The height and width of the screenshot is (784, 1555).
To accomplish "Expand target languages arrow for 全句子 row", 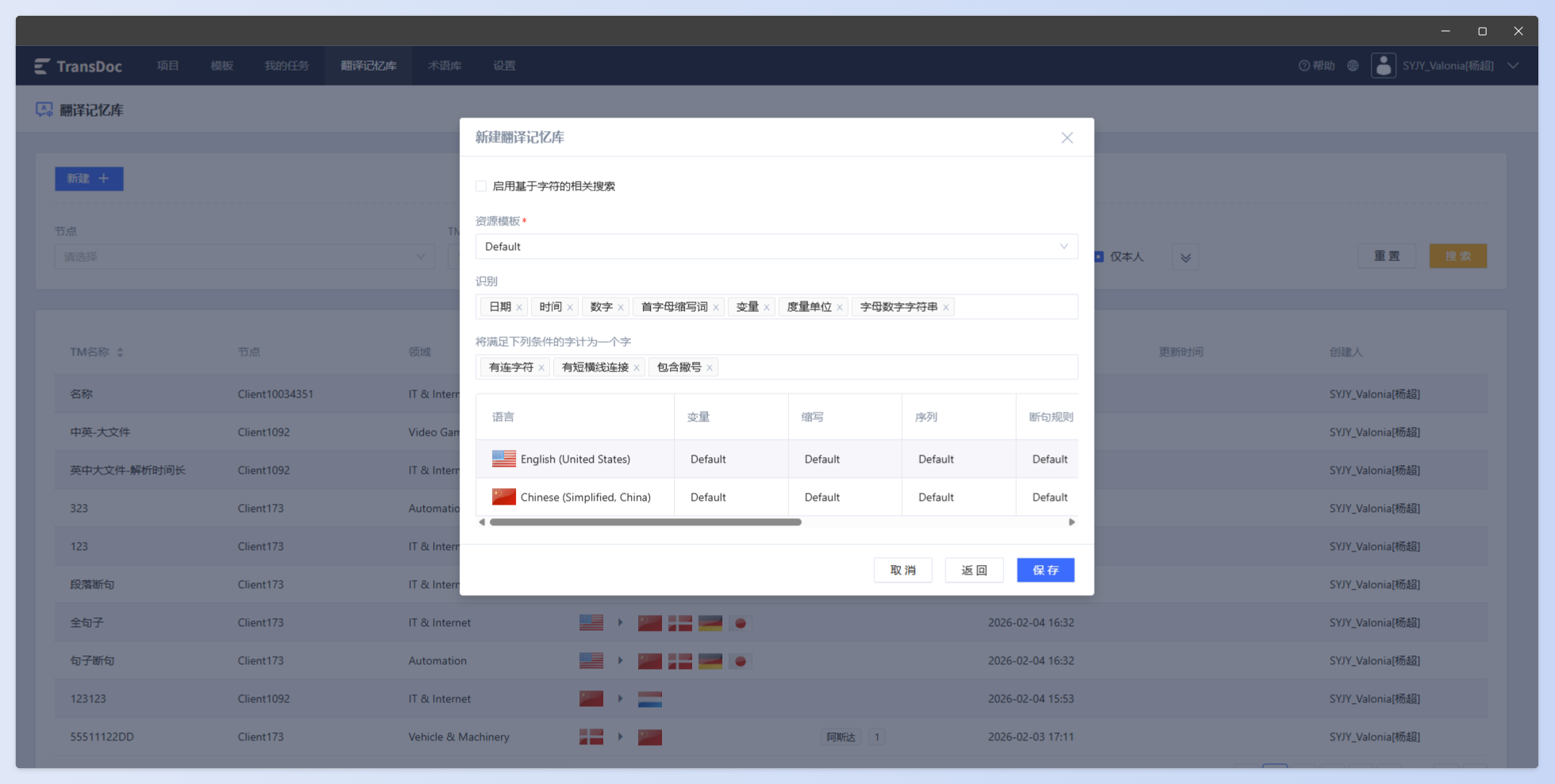I will point(620,623).
